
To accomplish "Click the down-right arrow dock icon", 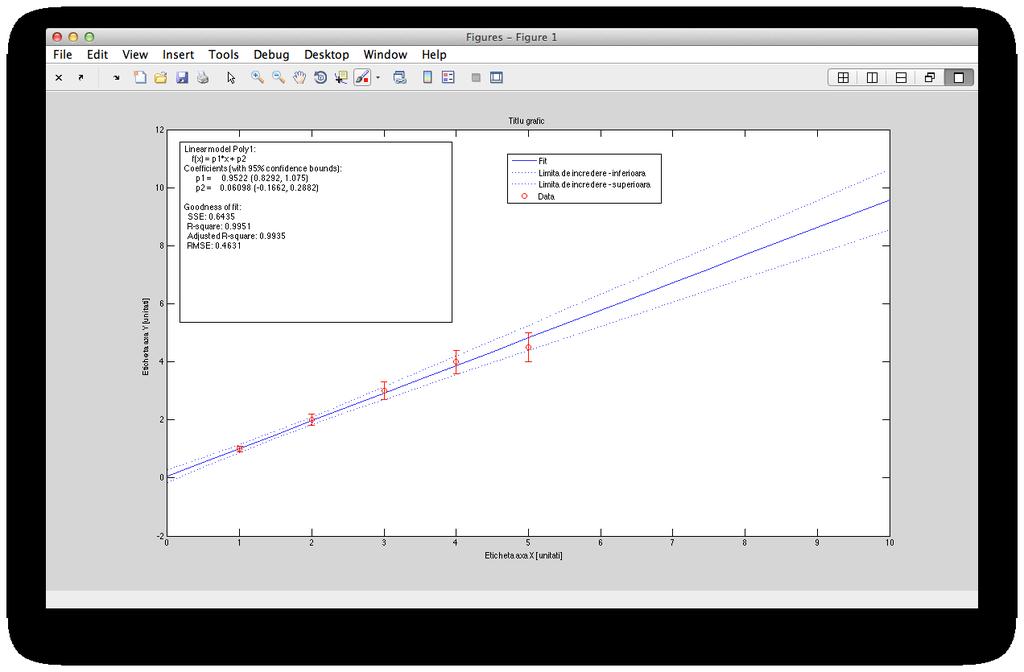I will point(116,78).
